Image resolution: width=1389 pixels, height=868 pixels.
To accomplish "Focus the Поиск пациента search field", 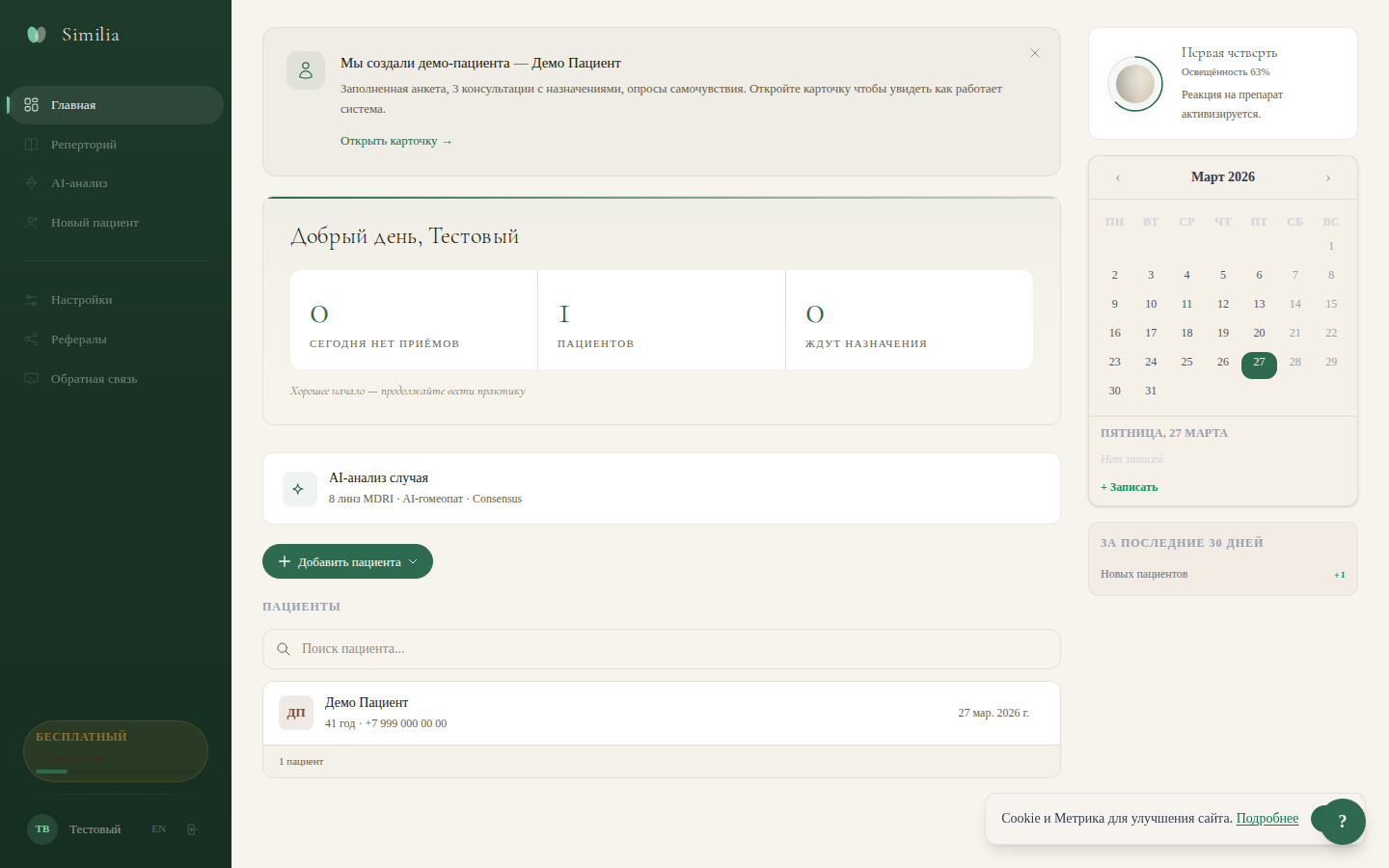I will click(x=661, y=649).
